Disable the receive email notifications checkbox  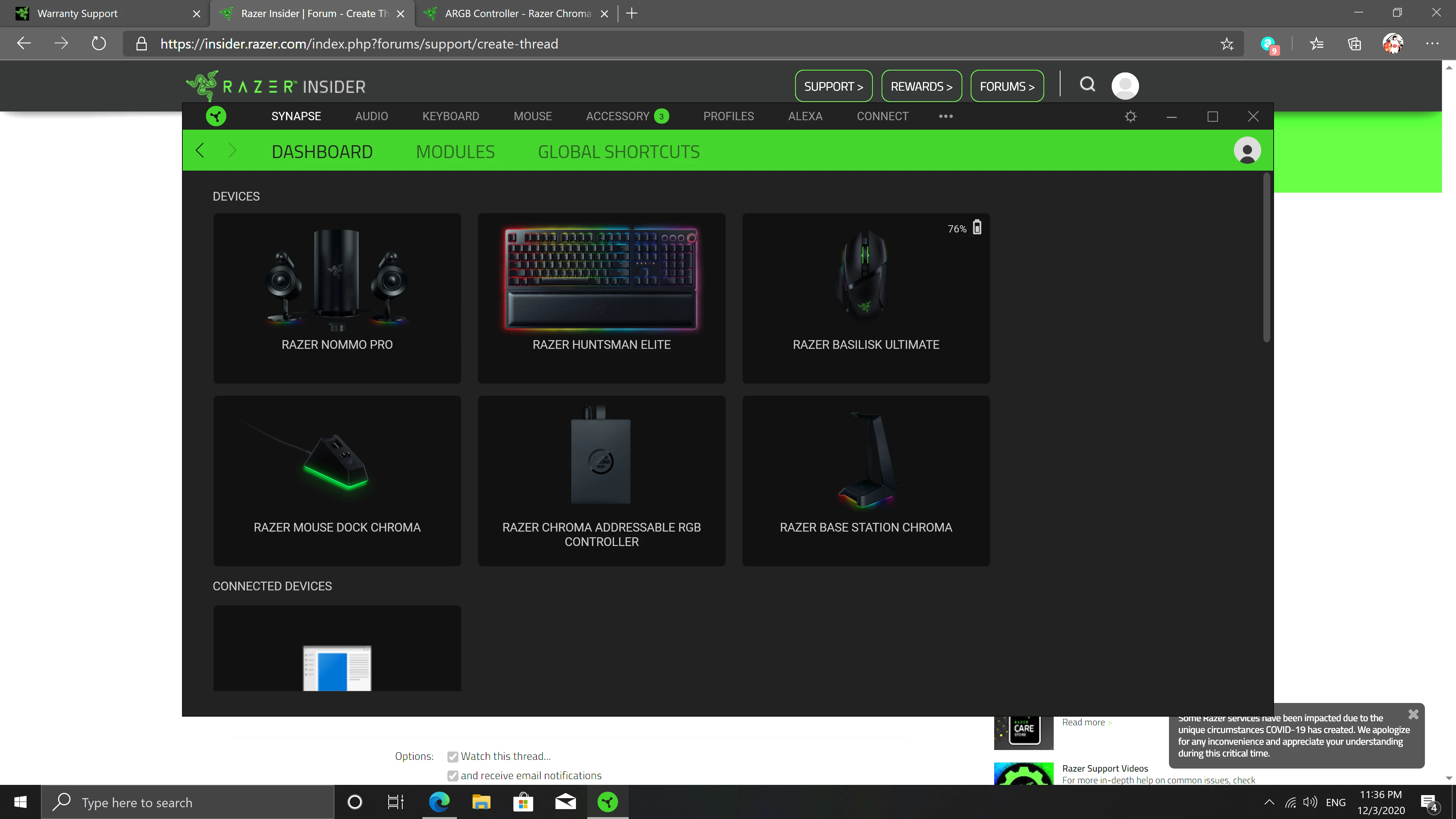coord(452,775)
